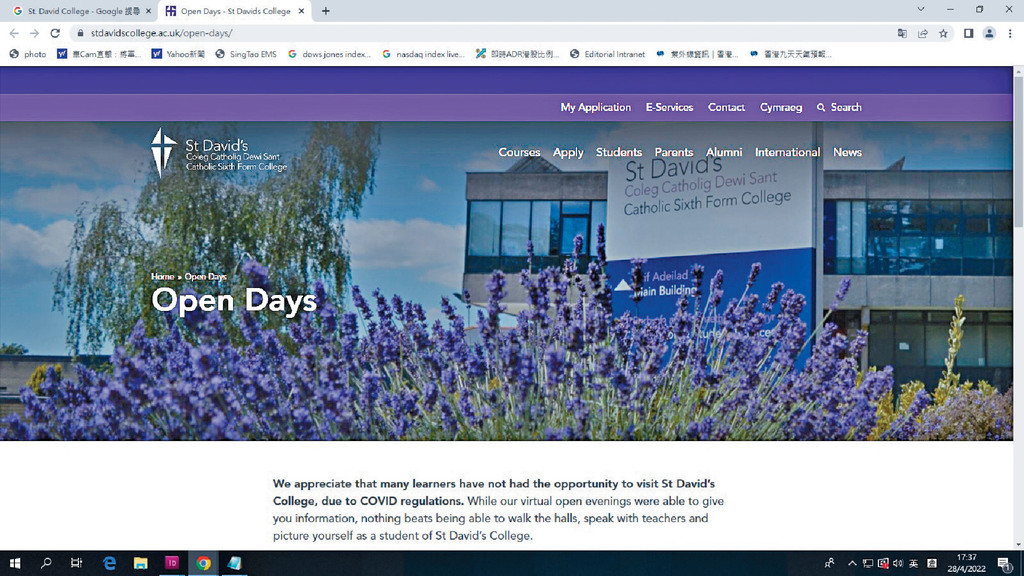The height and width of the screenshot is (576, 1024).
Task: View site info via the padlock icon
Action: [x=80, y=33]
